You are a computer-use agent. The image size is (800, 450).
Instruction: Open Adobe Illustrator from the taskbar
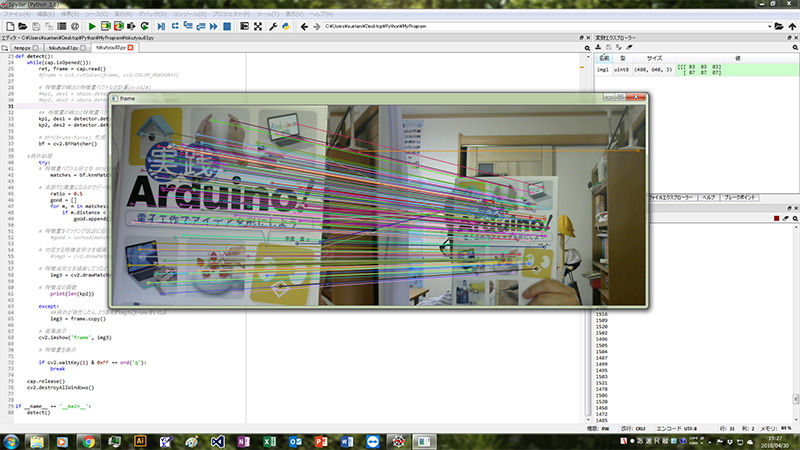[140, 441]
